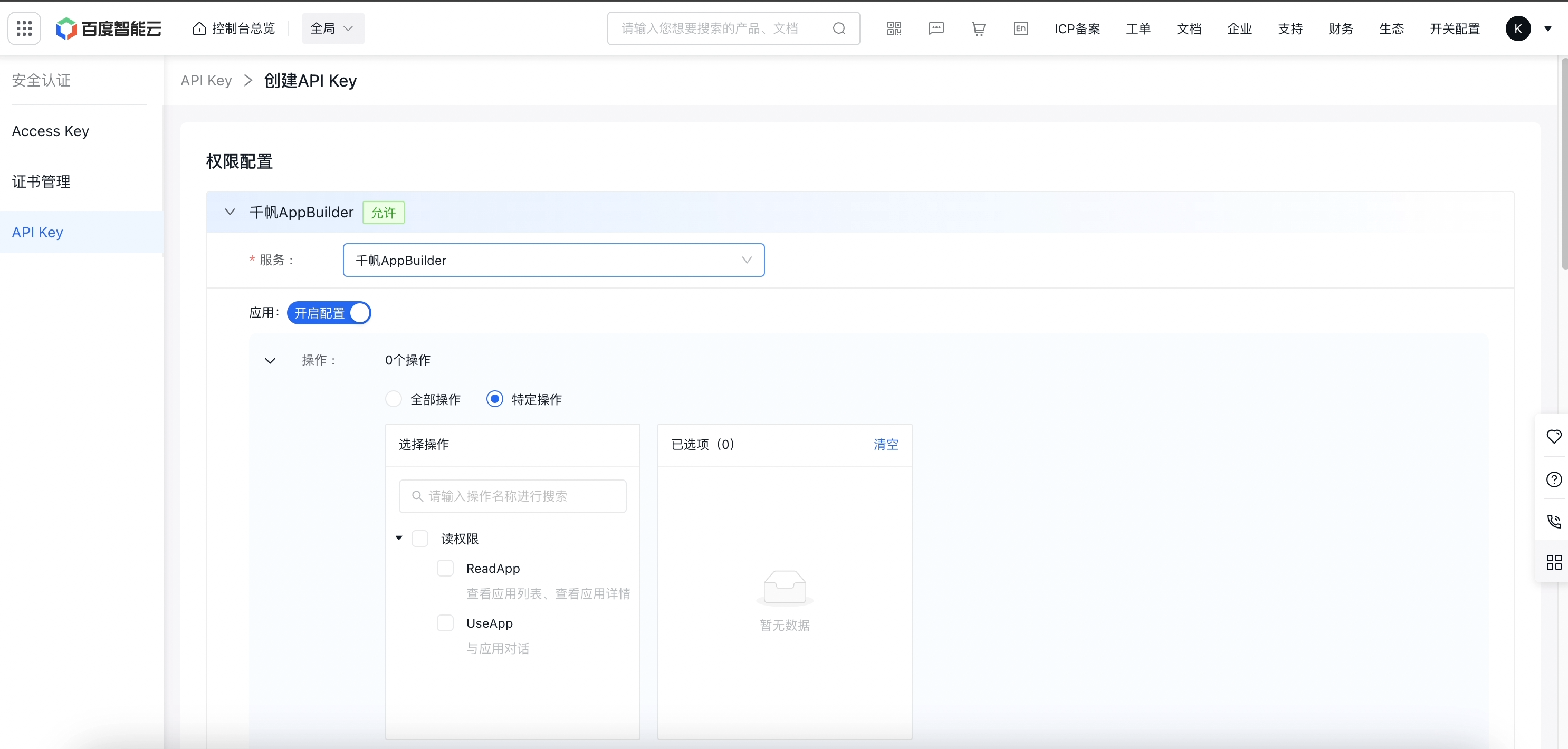Toggle the 开启配置 application switch
The width and height of the screenshot is (1568, 749).
[x=329, y=313]
